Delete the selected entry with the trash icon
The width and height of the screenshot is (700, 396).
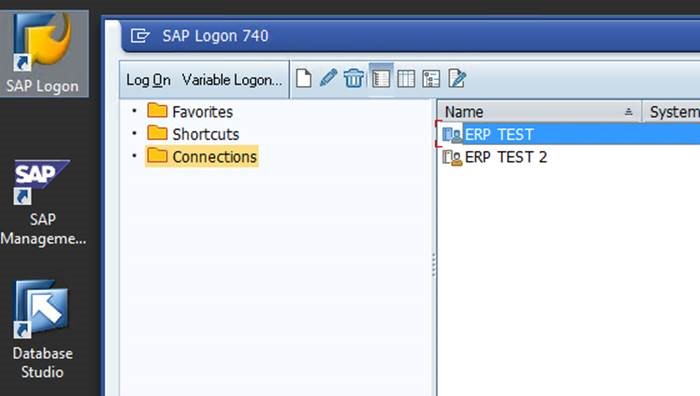354,79
